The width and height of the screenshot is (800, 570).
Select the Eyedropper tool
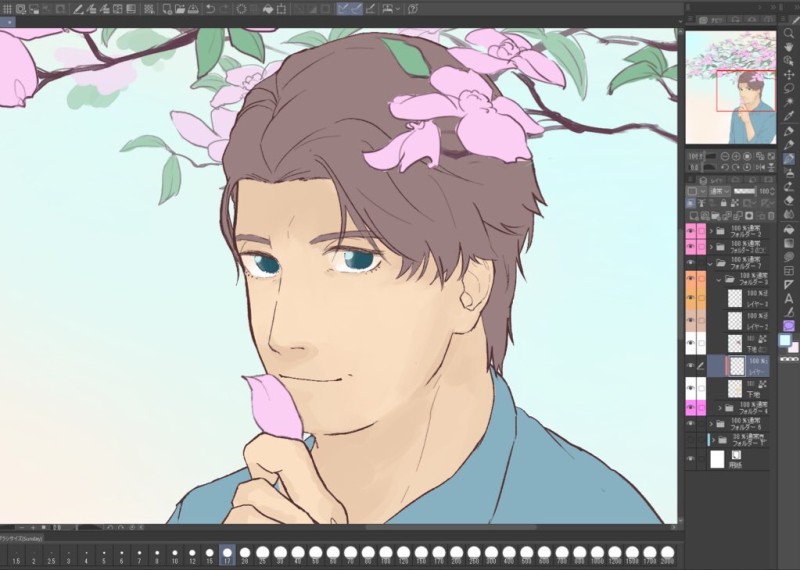click(x=789, y=117)
